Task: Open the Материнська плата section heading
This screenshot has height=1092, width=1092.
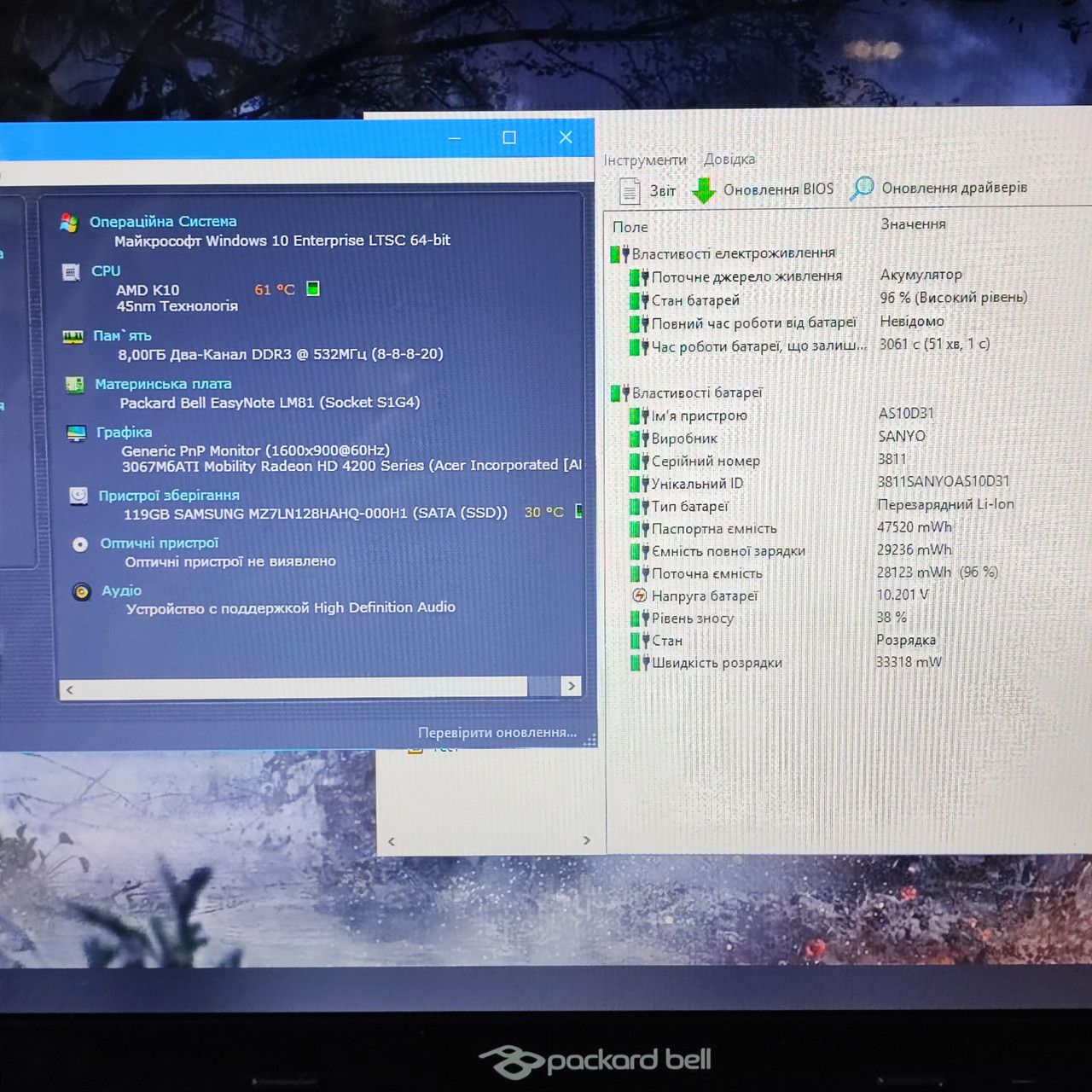Action: click(x=163, y=384)
